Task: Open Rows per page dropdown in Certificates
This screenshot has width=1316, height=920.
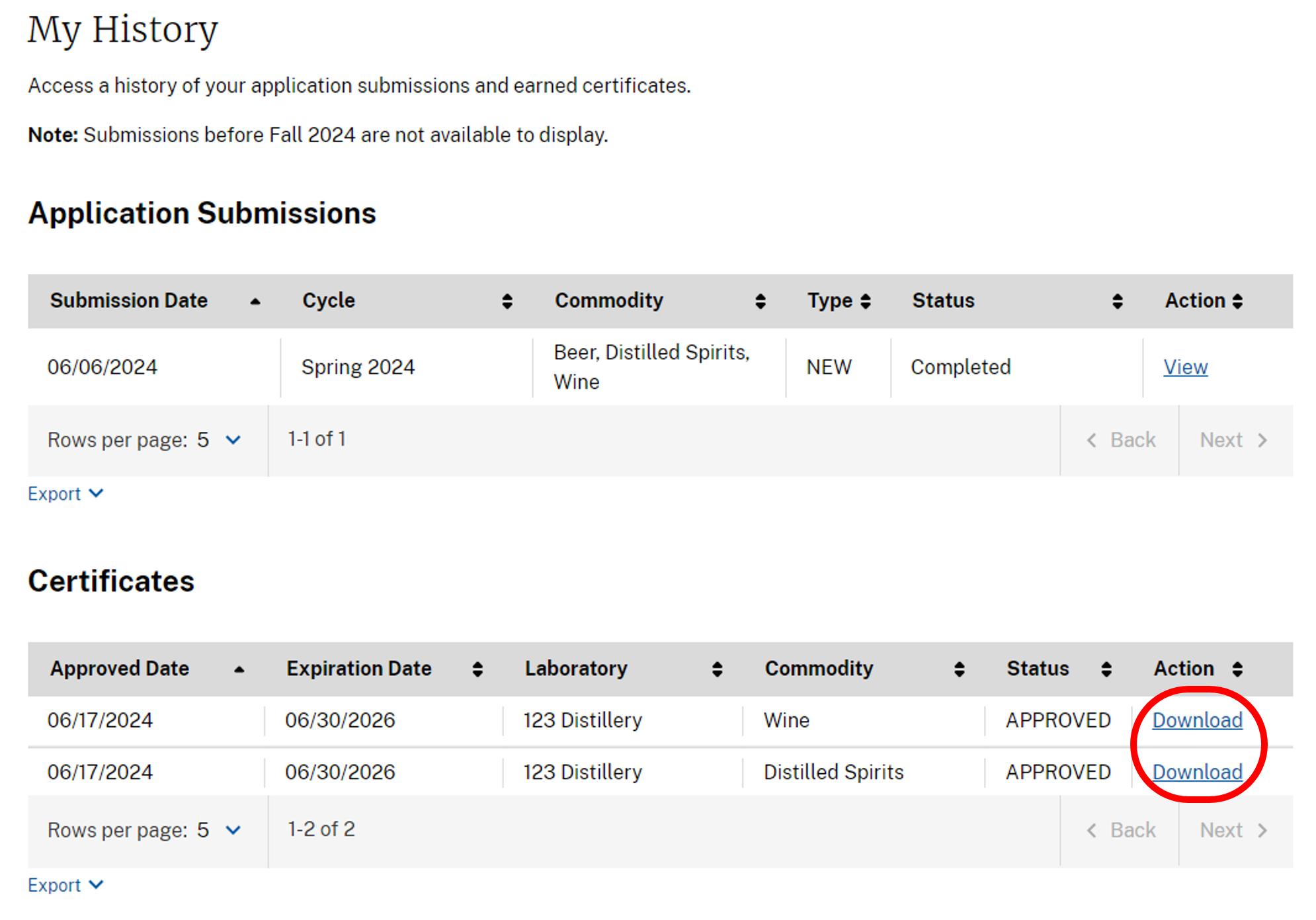Action: coord(219,830)
